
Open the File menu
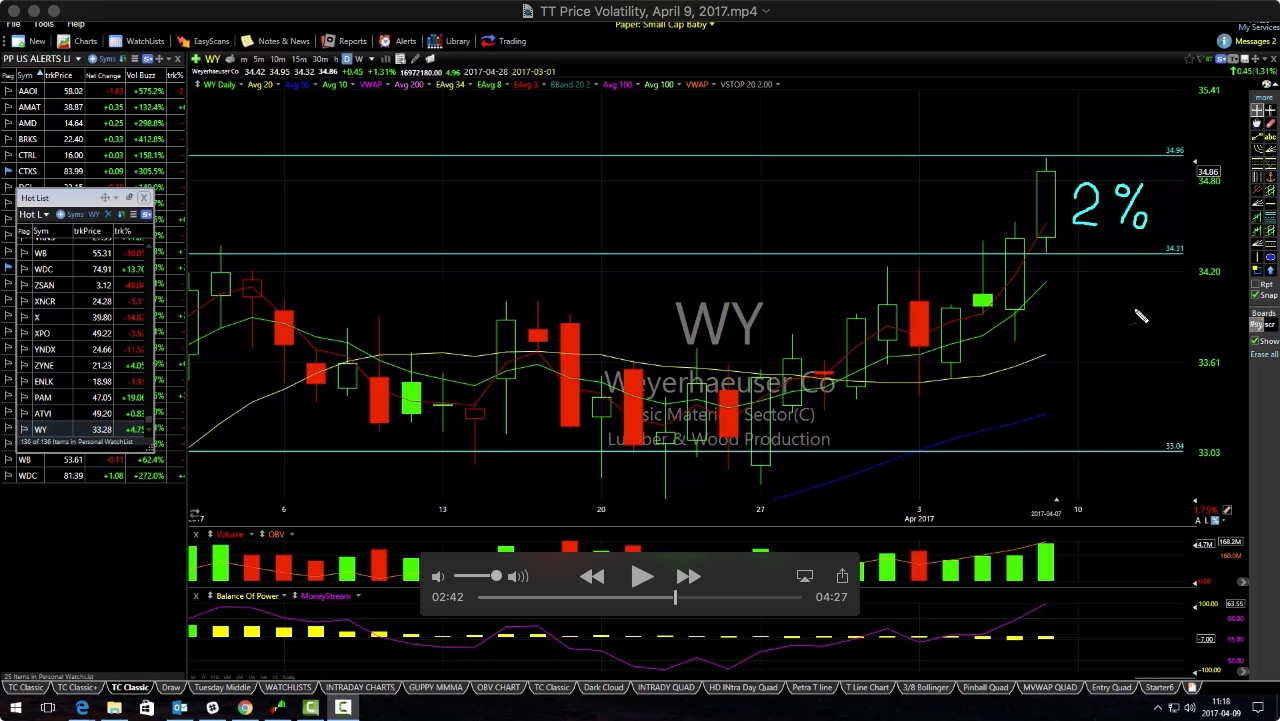[13, 24]
